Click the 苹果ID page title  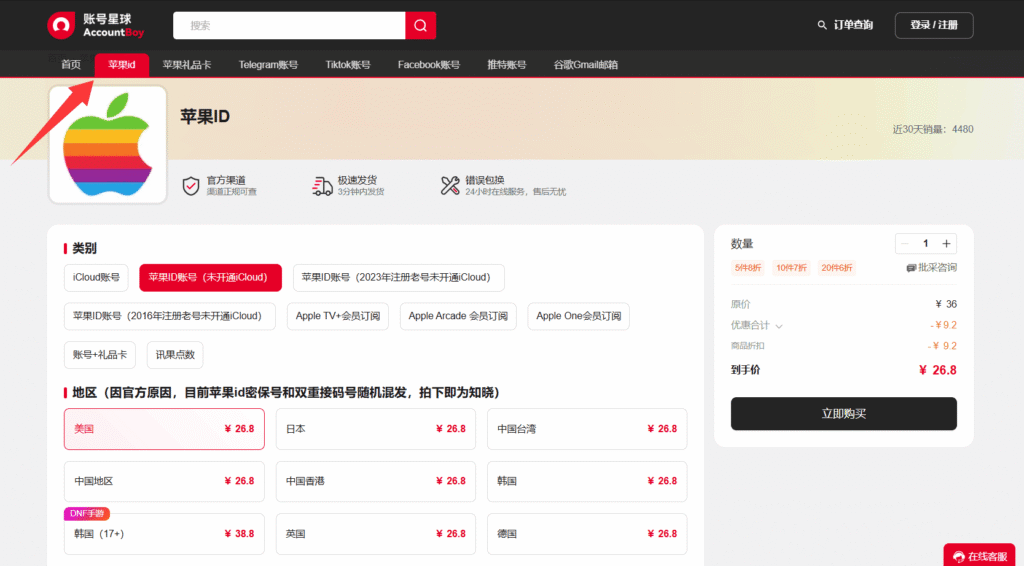(205, 117)
